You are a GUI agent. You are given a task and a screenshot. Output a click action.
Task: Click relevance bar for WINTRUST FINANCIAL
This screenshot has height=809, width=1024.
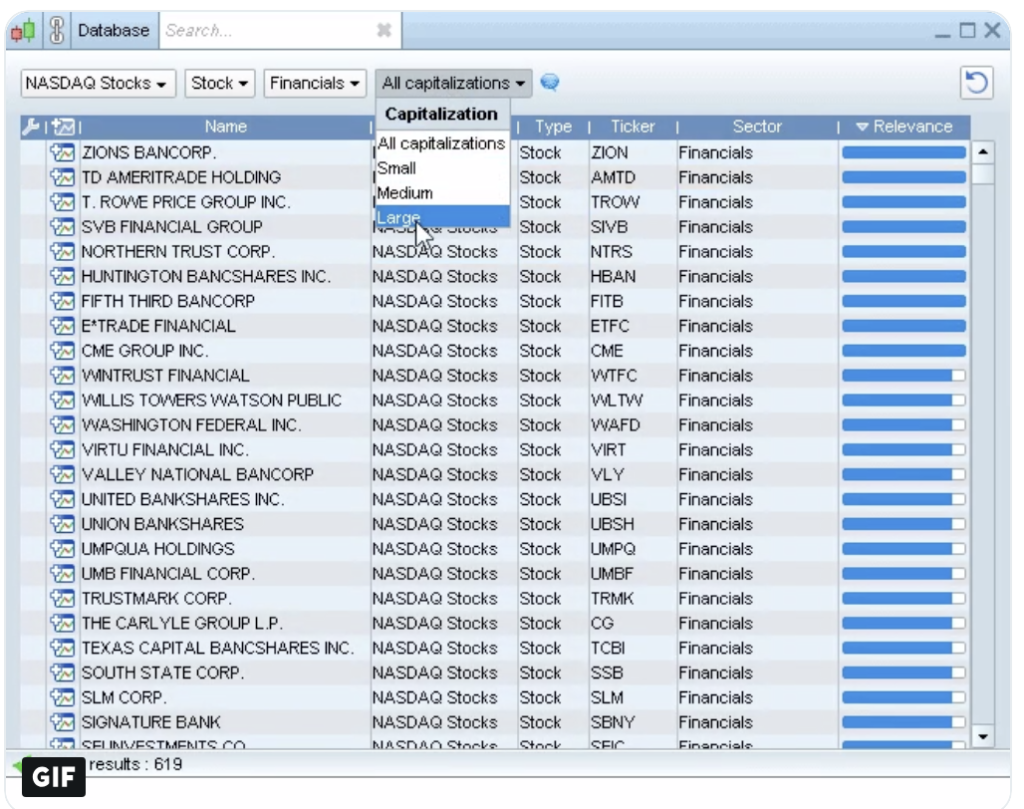tap(904, 376)
